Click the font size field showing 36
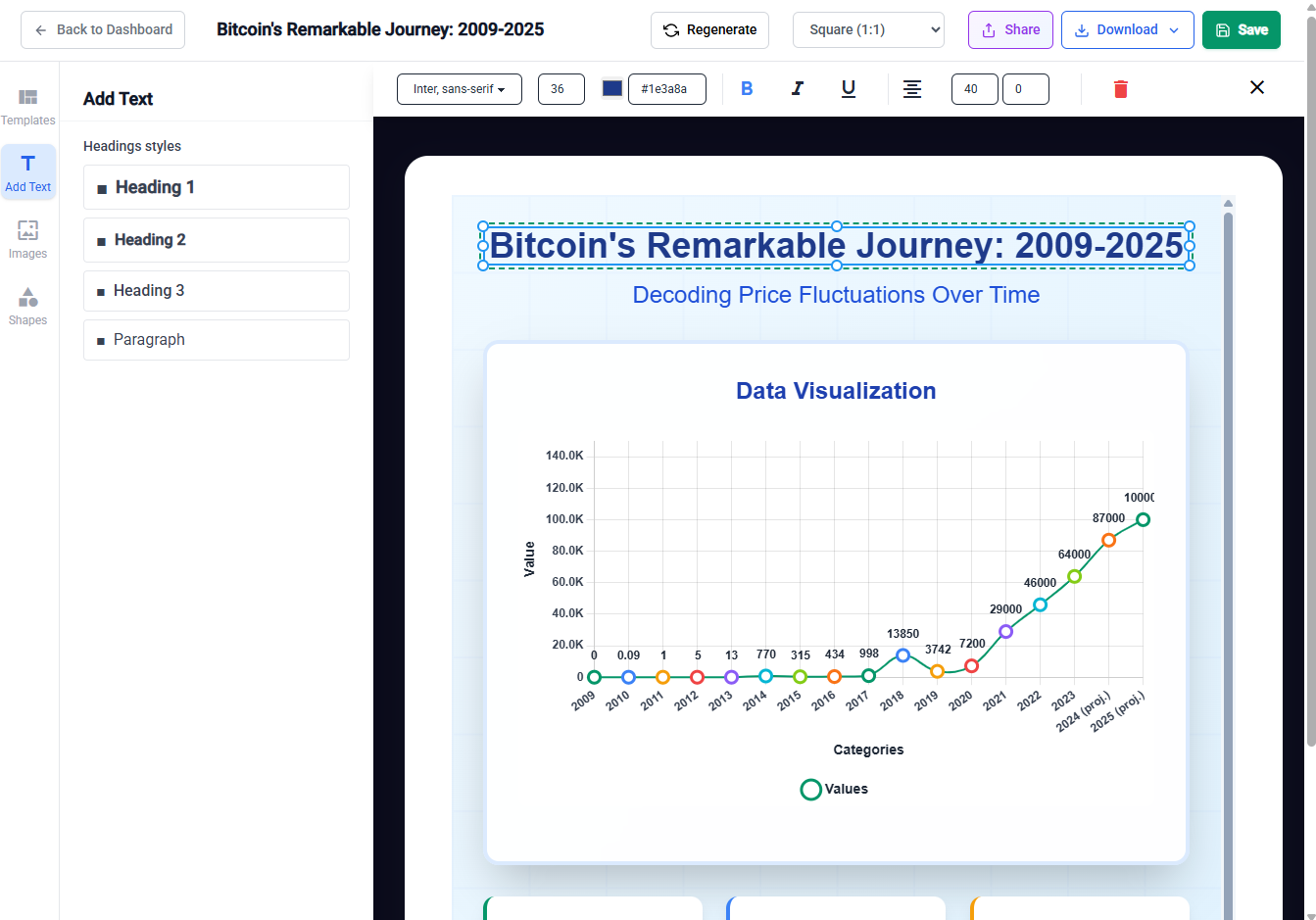The image size is (1316, 920). (561, 89)
